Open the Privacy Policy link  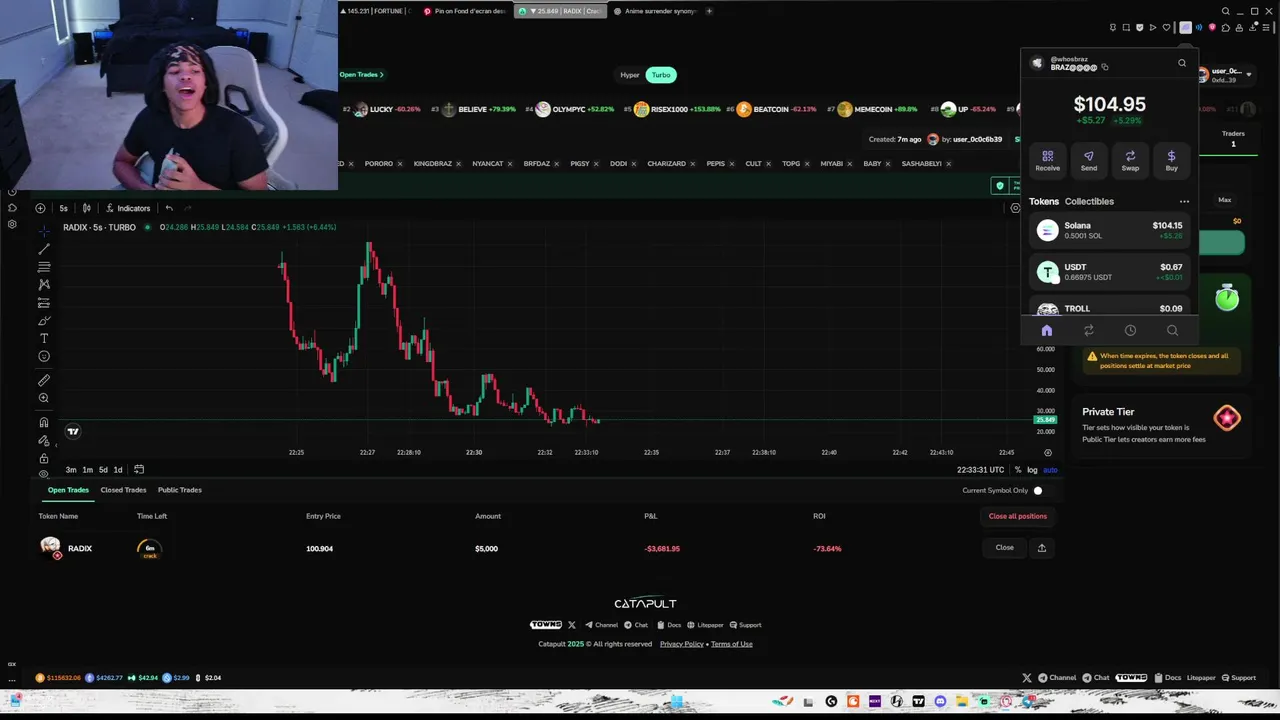point(682,644)
